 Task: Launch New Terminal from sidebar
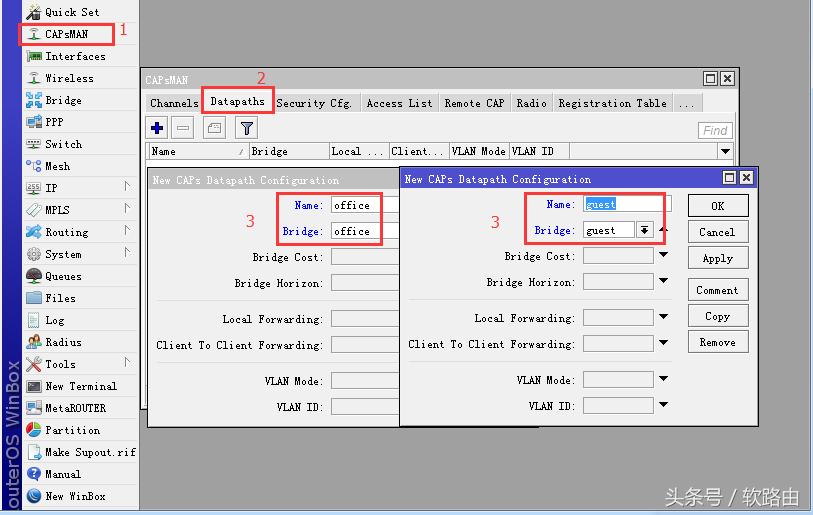coord(81,386)
